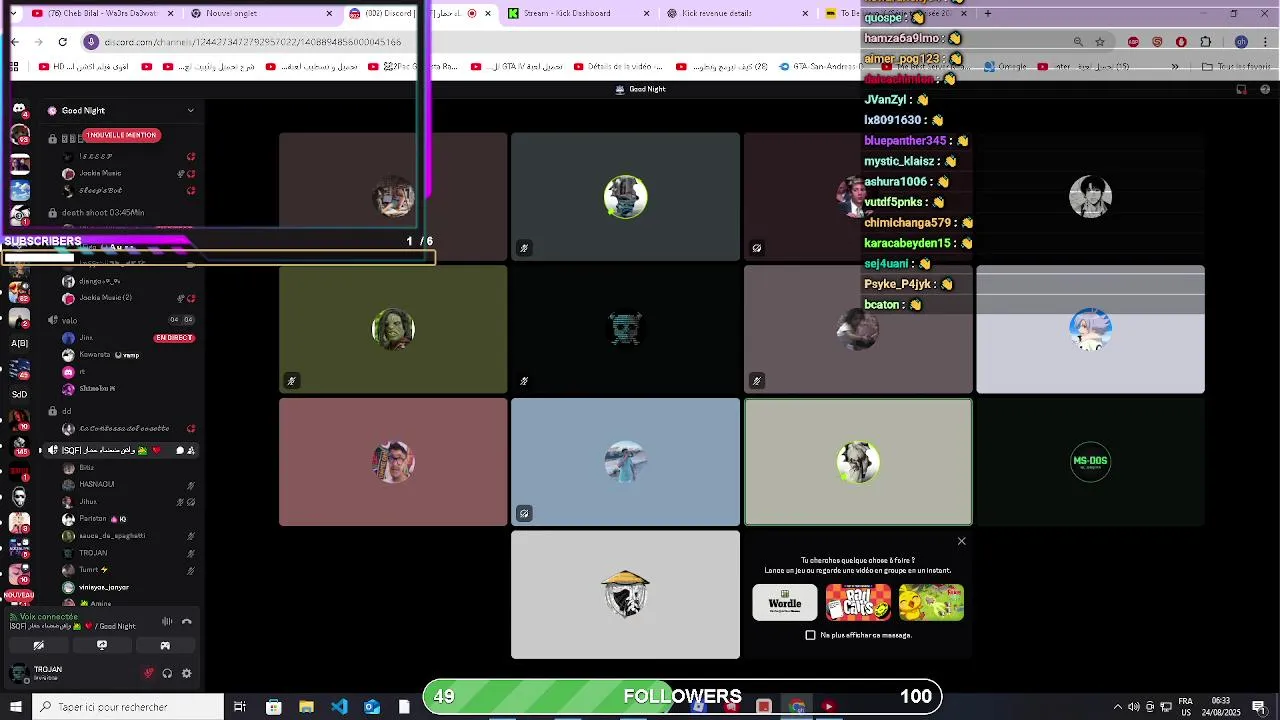This screenshot has width=1280, height=720.
Task: Disconnect from voice with hang-up icon
Action: point(186,622)
